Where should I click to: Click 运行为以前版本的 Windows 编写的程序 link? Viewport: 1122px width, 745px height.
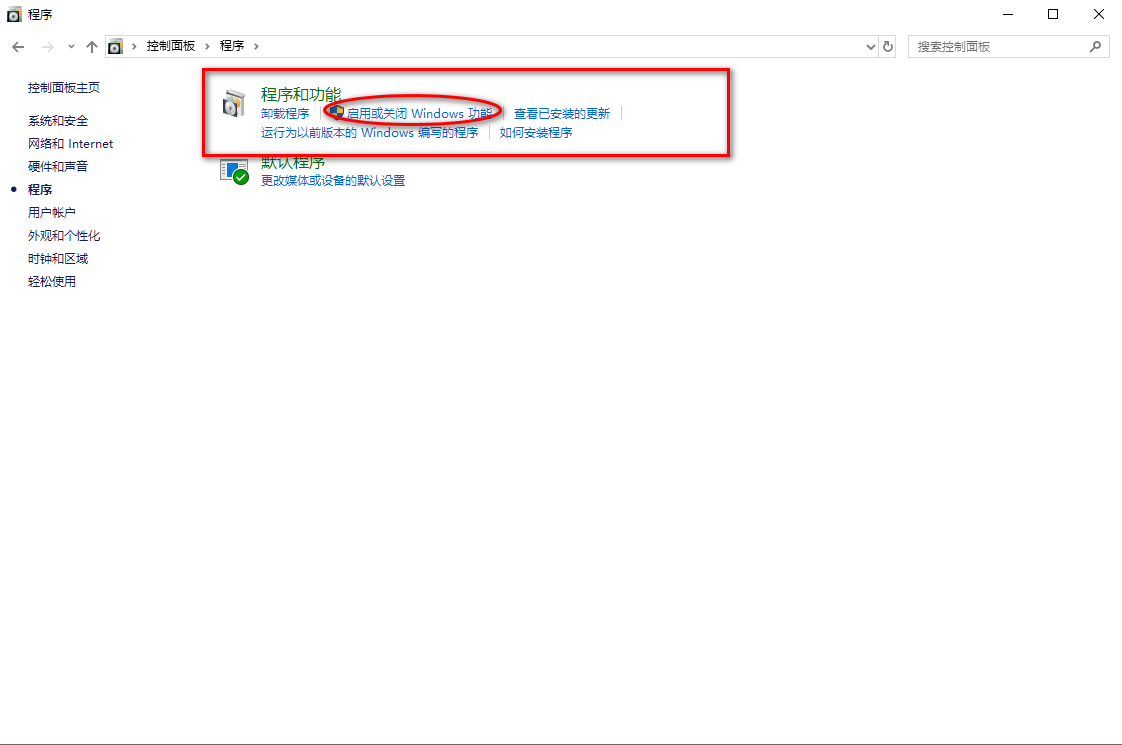click(369, 133)
